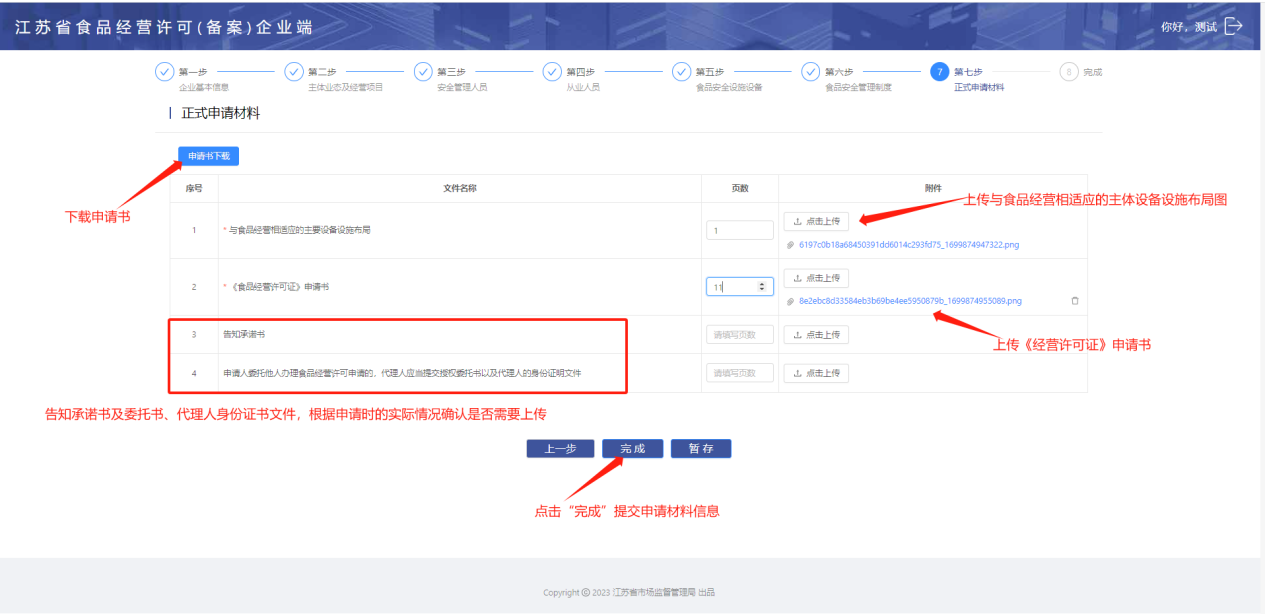The image size is (1265, 614).
Task: Click step 3 checkmark icon 安全管理人员
Action: coord(423,72)
